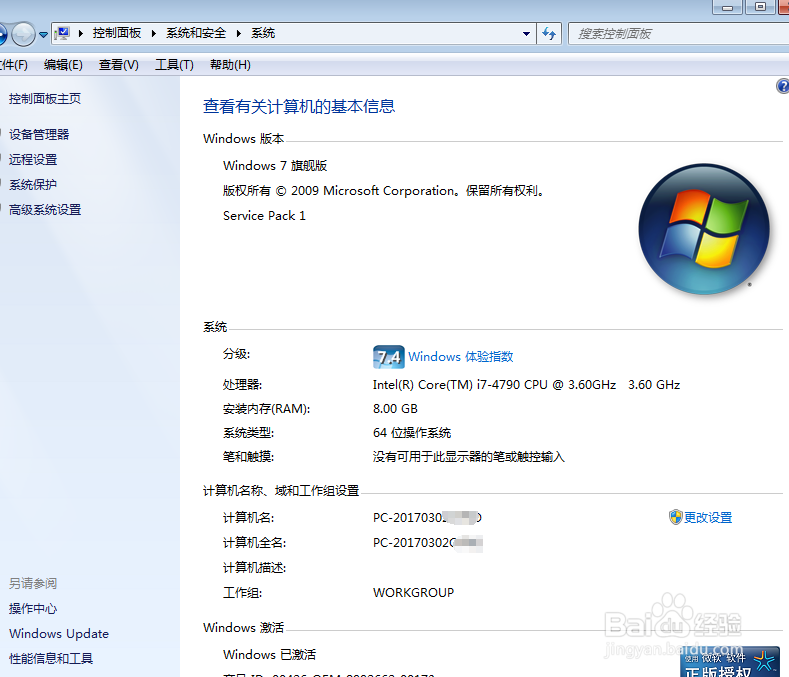Open Windows 体验指数 link
789x677 pixels.
[x=460, y=357]
